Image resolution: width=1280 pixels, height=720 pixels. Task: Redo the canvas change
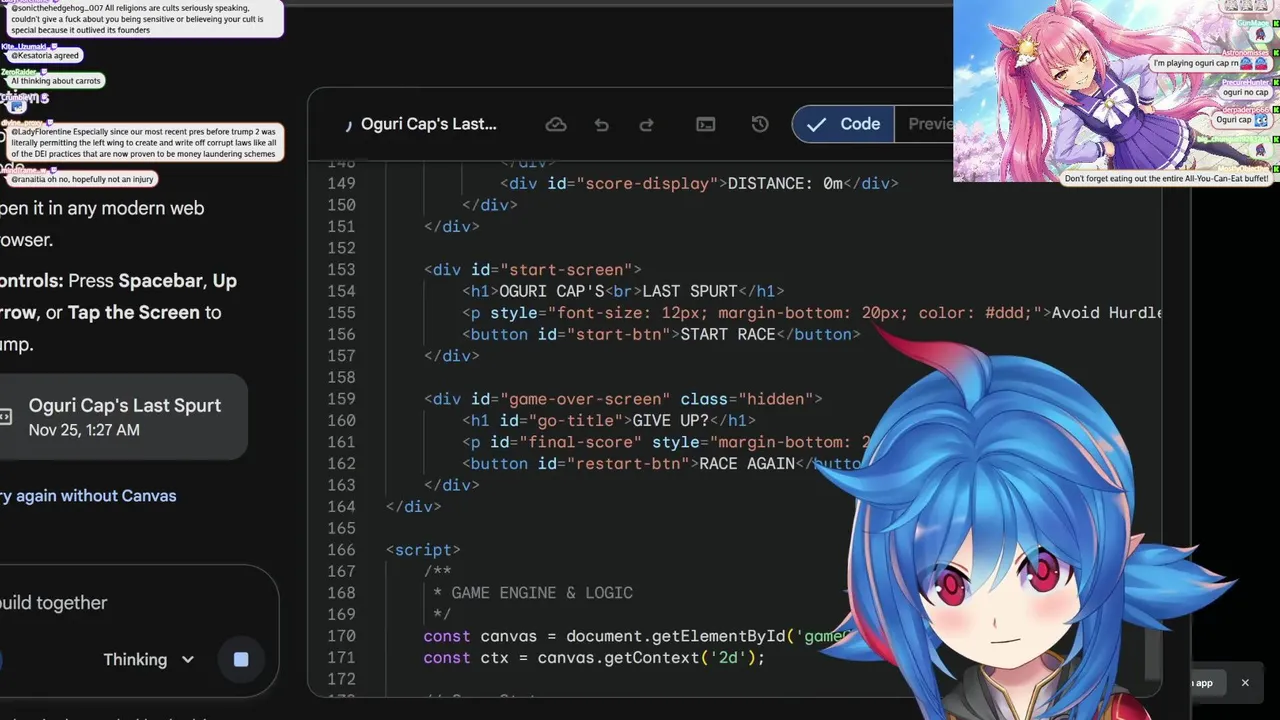[x=646, y=124]
